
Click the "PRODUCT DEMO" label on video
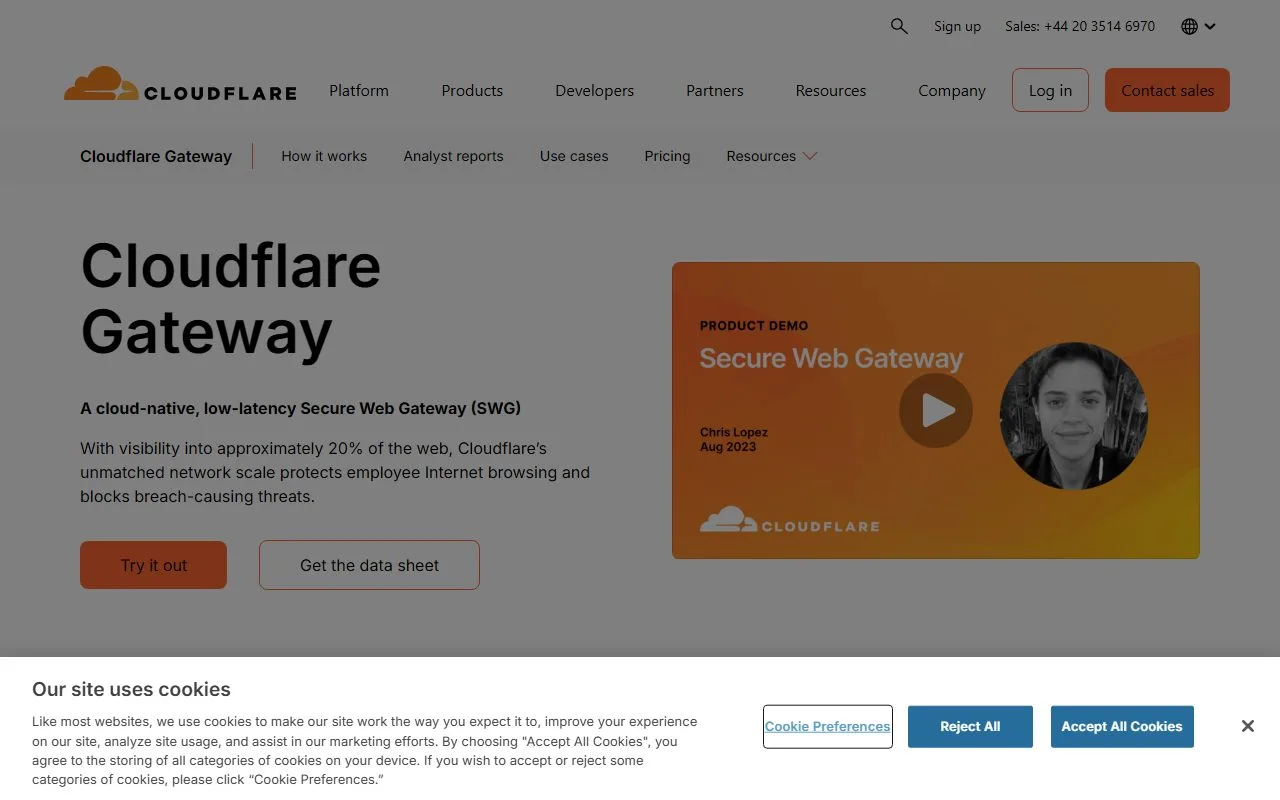pyautogui.click(x=754, y=325)
